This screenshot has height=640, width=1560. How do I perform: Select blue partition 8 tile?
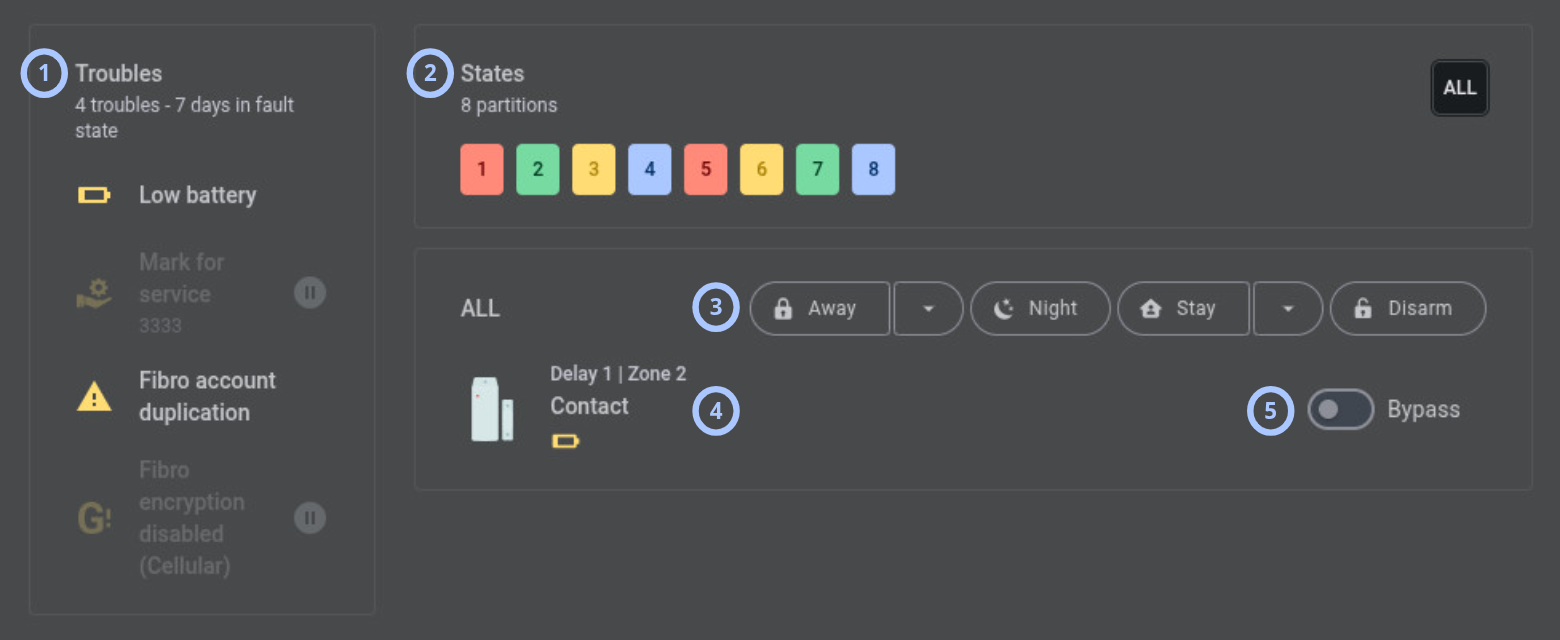tap(874, 169)
